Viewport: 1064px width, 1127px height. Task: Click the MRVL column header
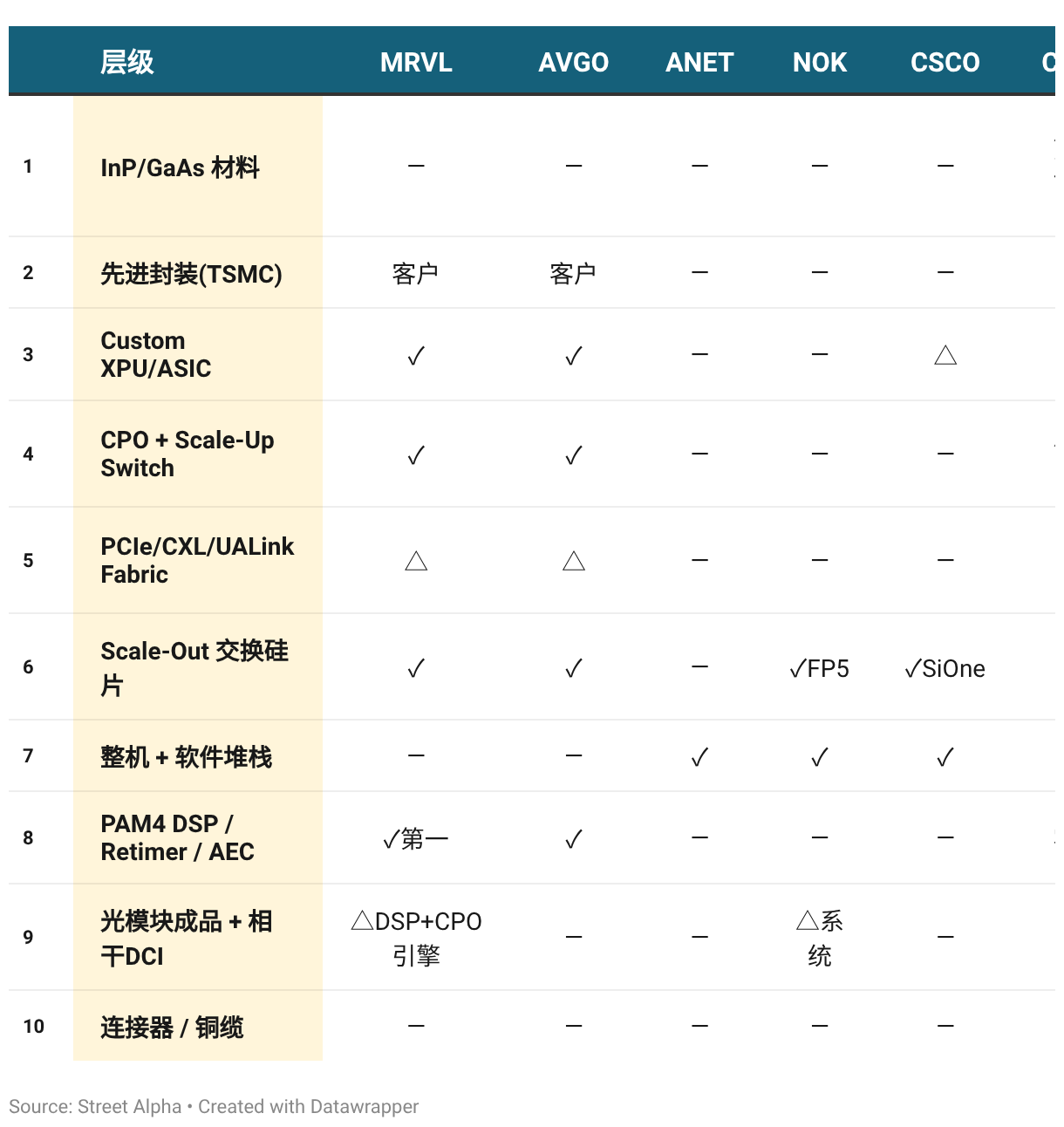tap(416, 62)
